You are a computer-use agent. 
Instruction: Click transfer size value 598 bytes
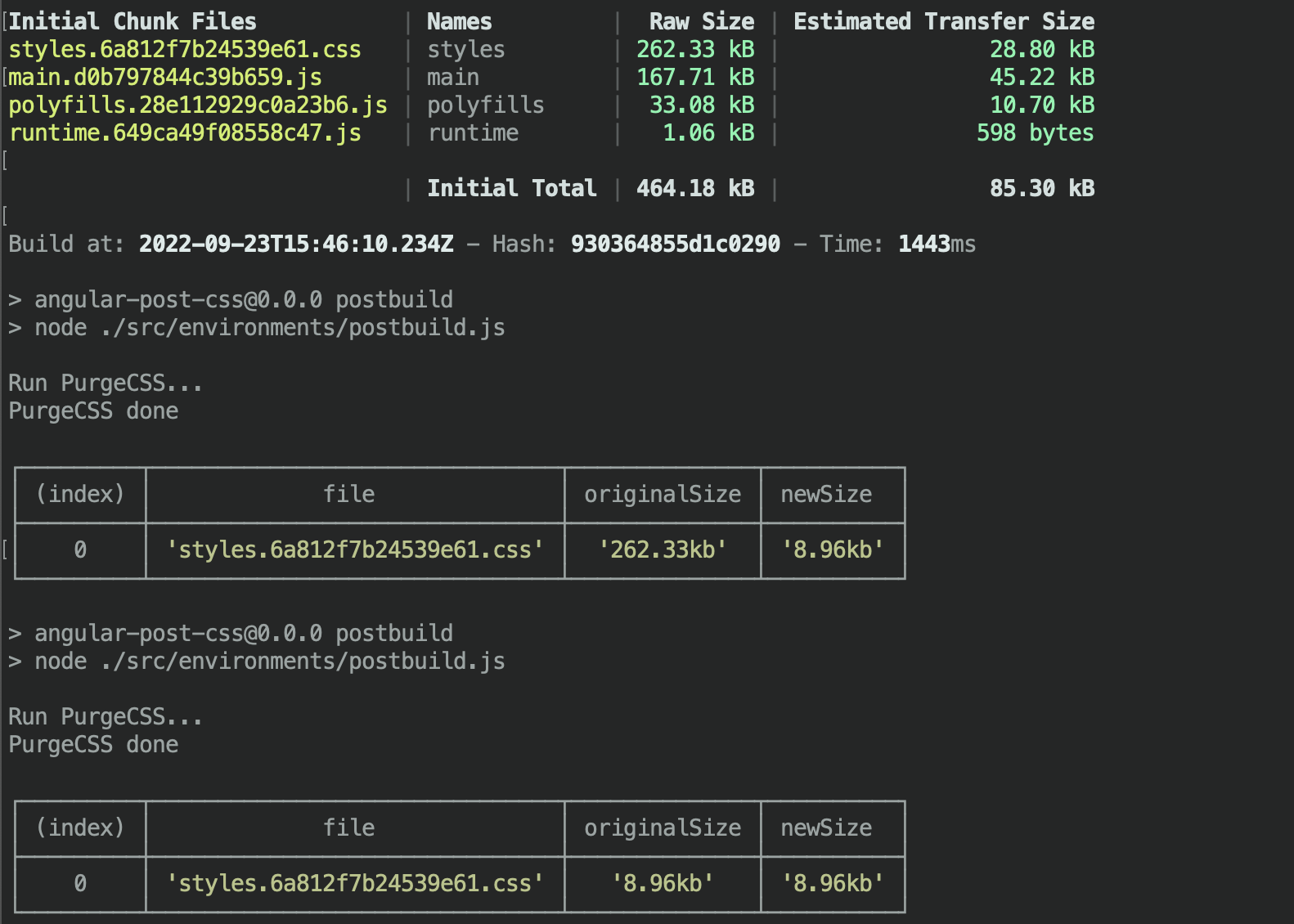point(1036,133)
